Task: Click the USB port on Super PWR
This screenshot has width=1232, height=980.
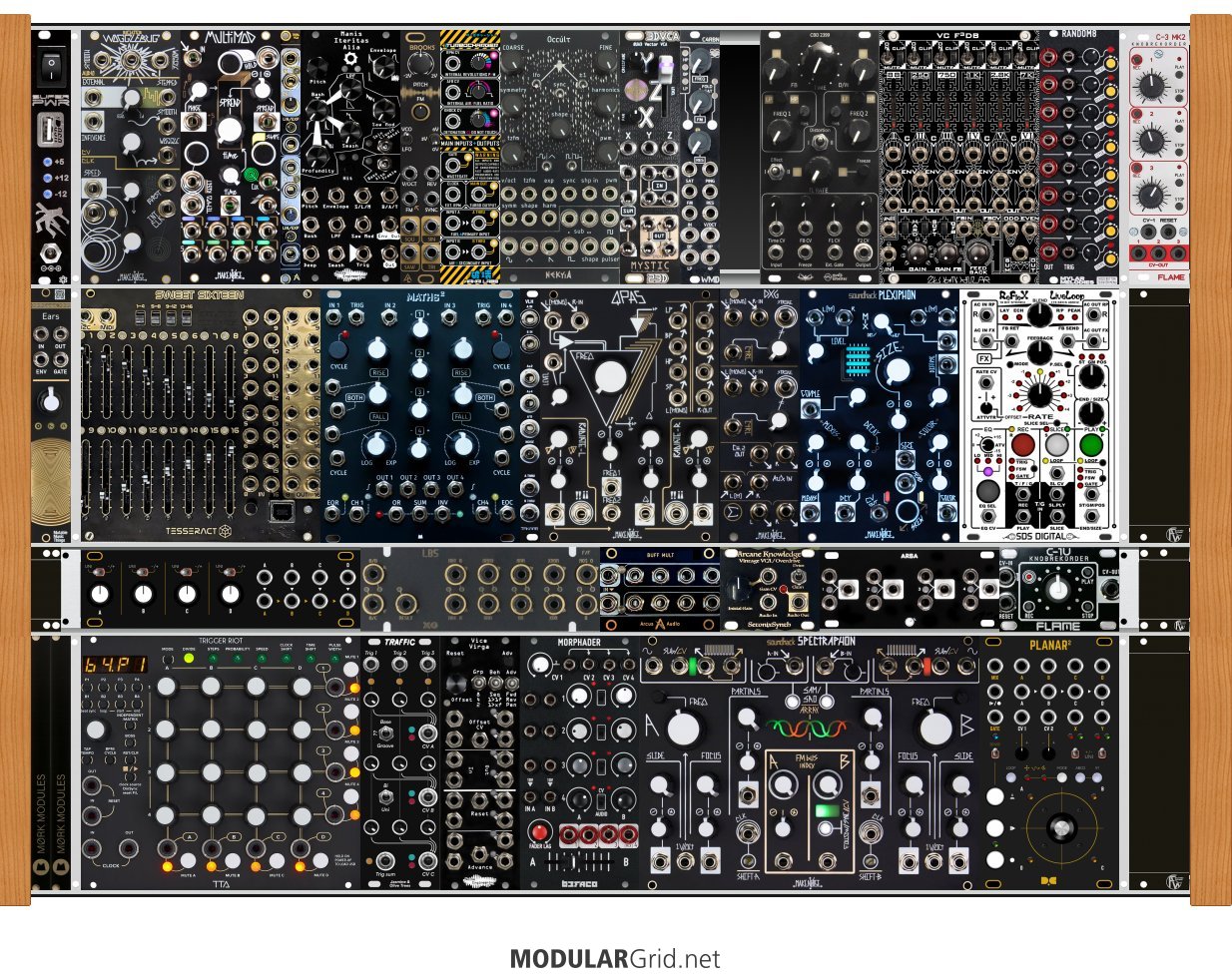Action: [51, 129]
